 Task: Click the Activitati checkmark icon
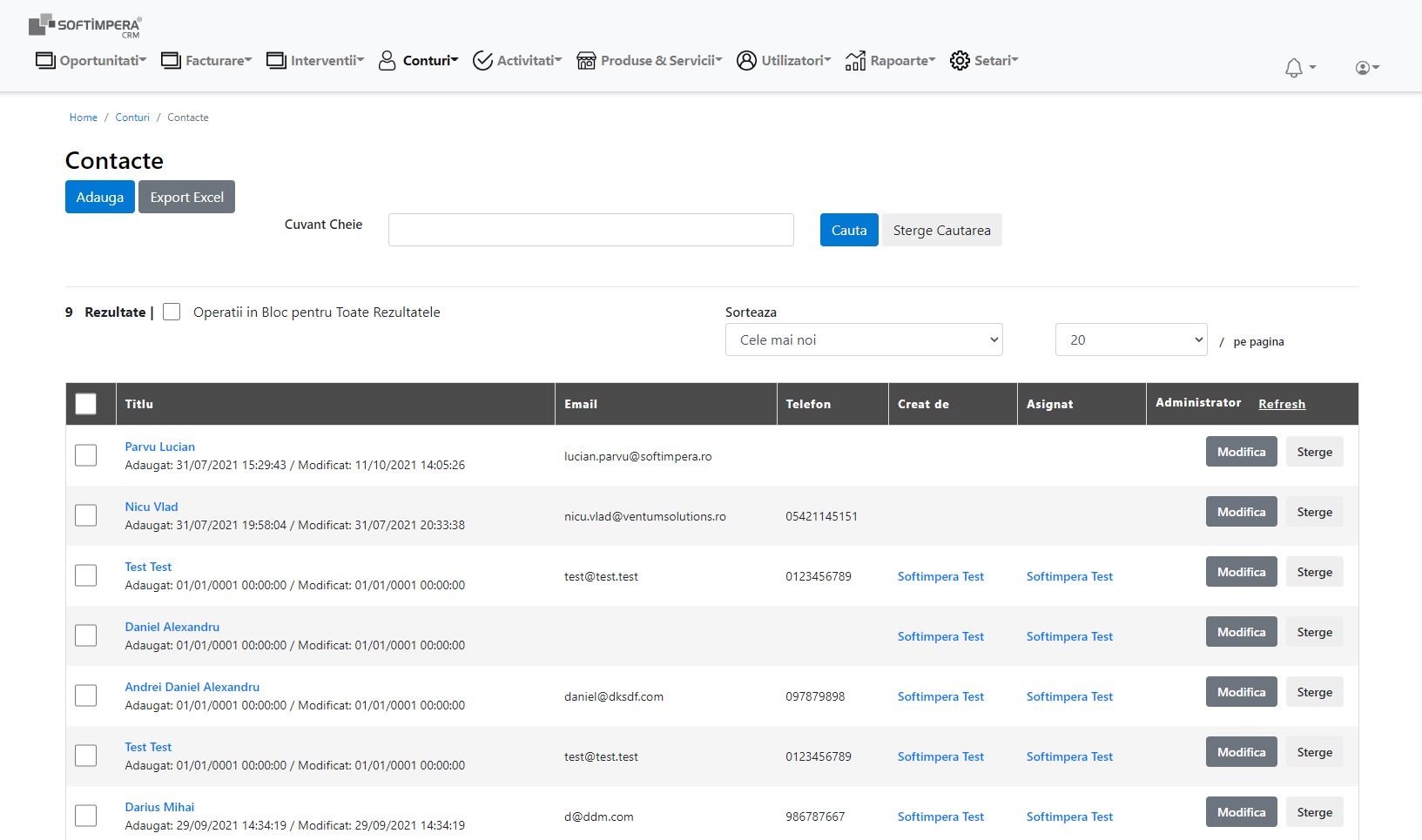pos(482,60)
